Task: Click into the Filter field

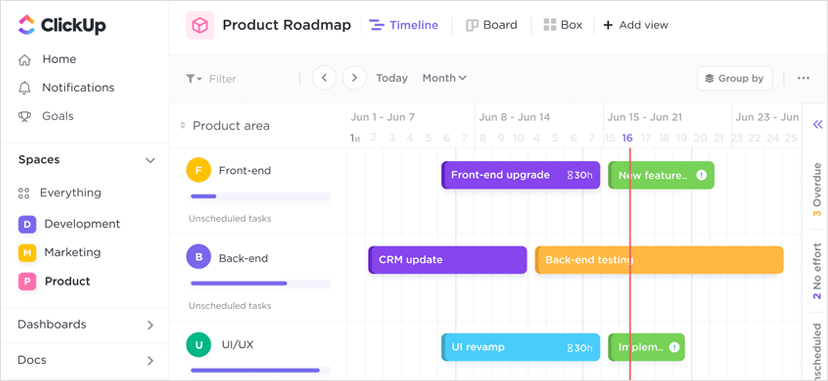Action: pyautogui.click(x=223, y=79)
